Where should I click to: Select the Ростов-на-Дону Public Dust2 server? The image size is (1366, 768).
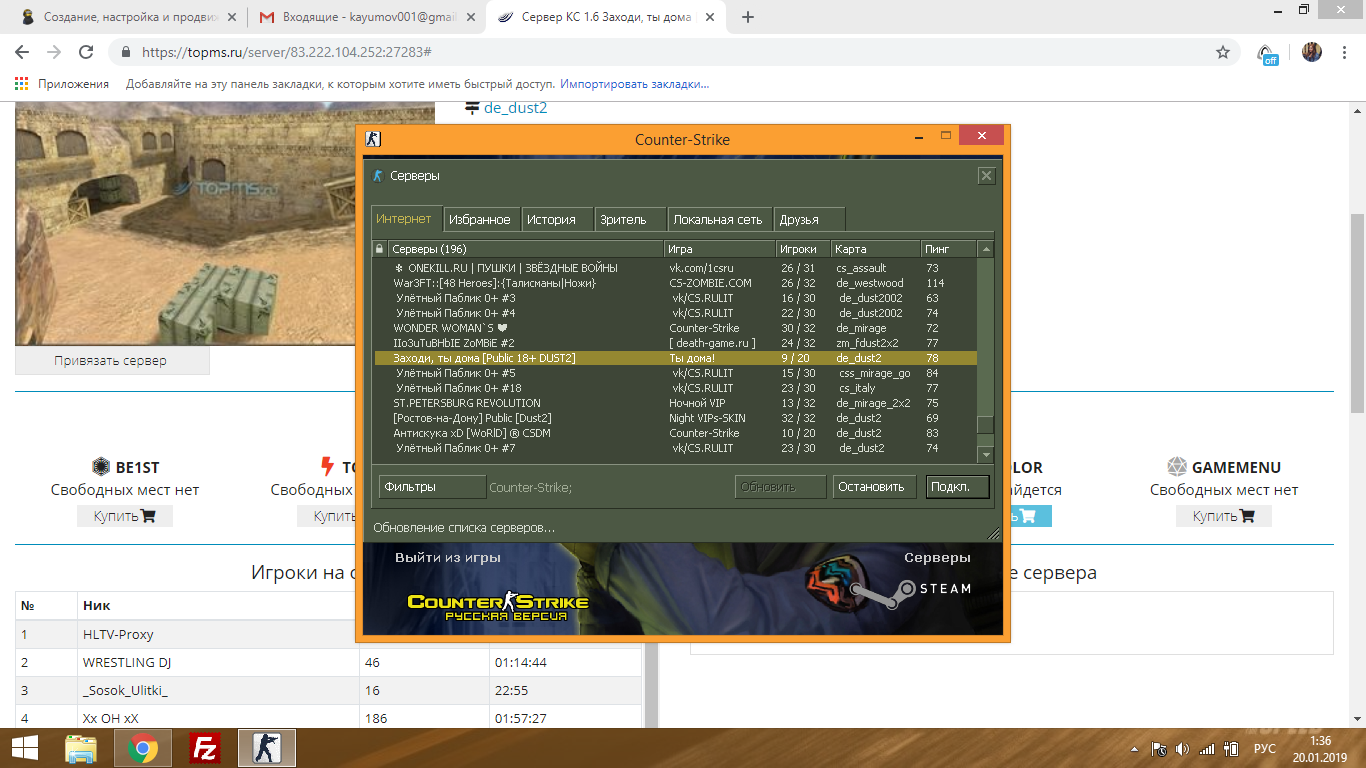tap(675, 418)
